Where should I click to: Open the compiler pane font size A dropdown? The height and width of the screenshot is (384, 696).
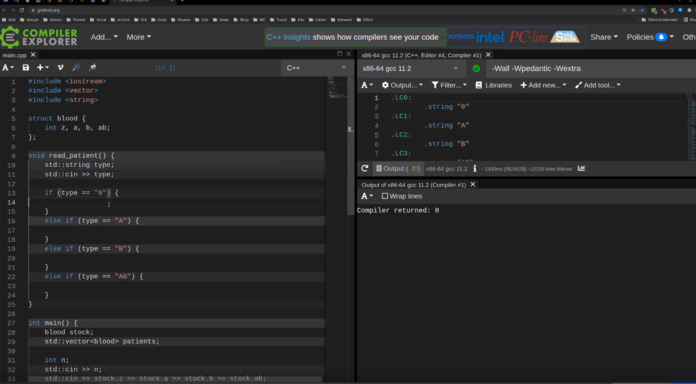(367, 85)
